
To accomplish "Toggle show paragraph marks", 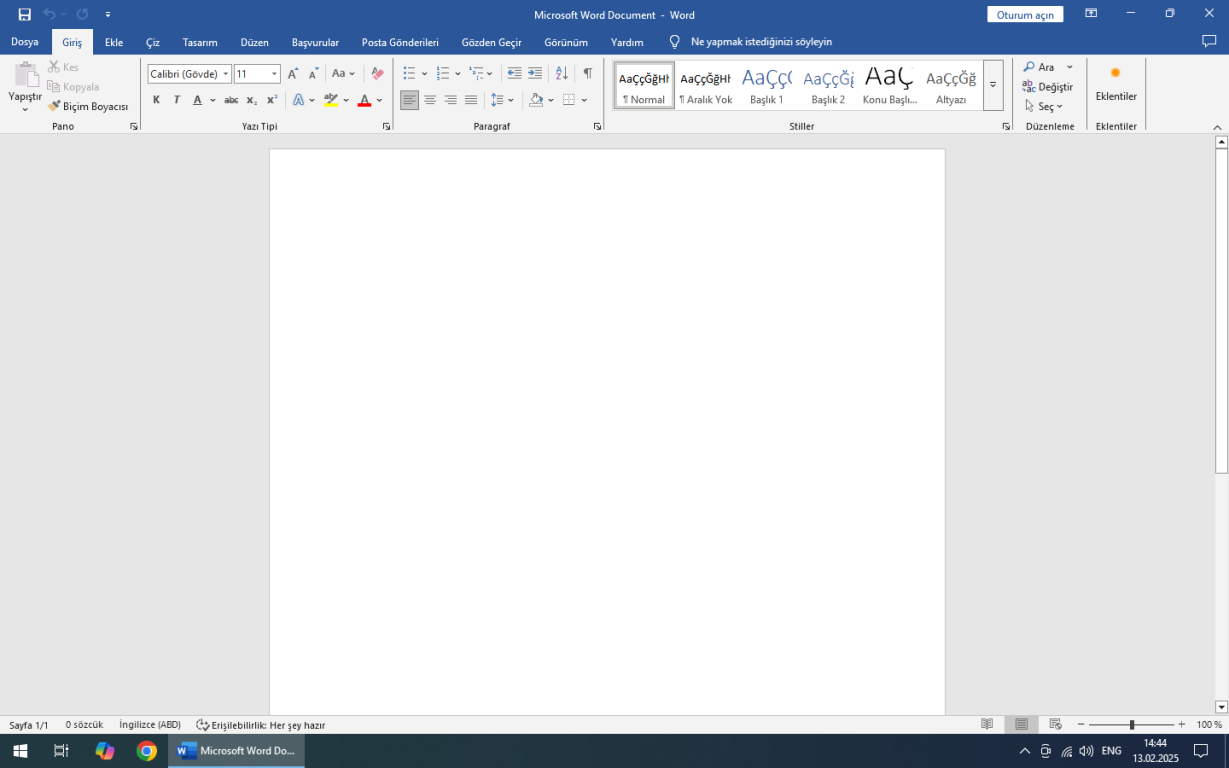I will coord(588,73).
